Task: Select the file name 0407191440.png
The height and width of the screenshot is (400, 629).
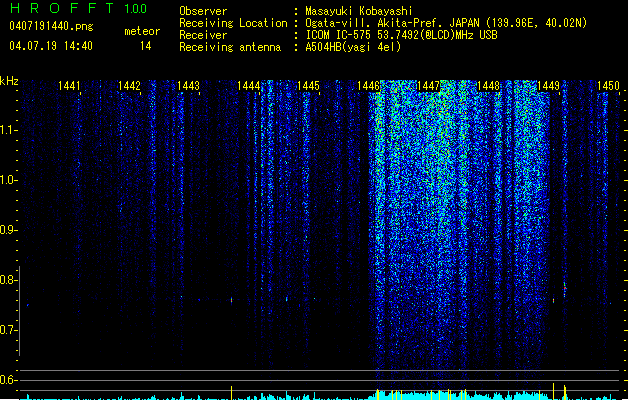Action: (x=51, y=26)
